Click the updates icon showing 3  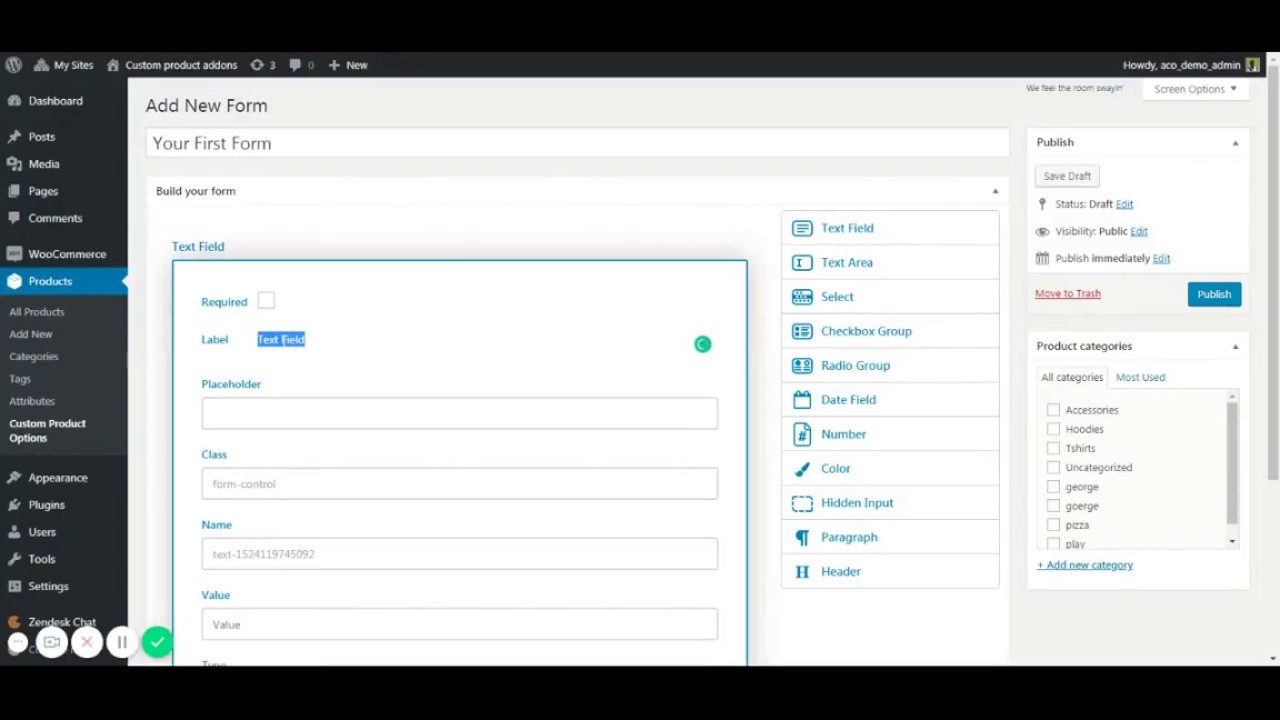pos(263,65)
